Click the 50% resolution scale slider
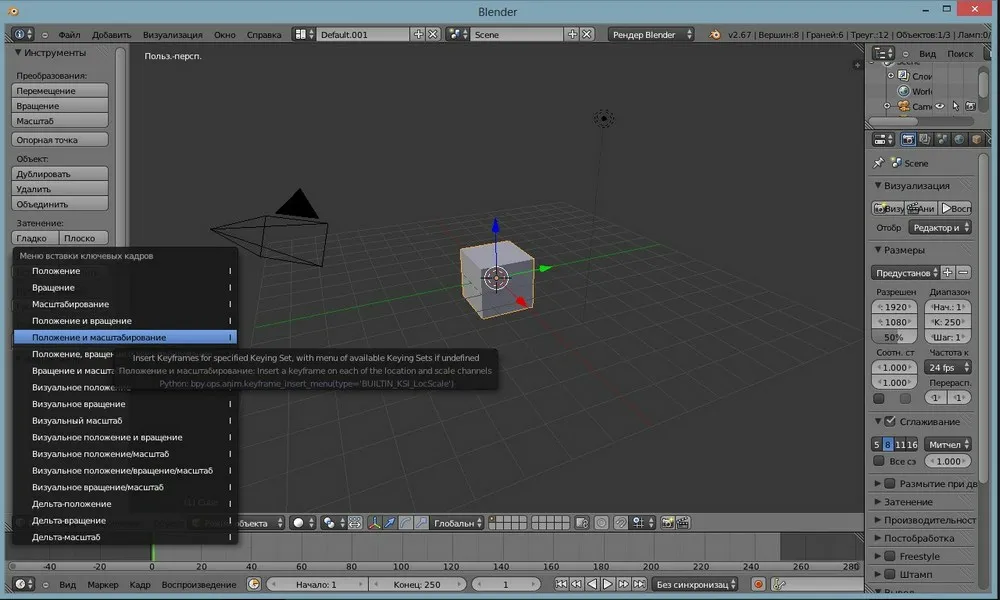The height and width of the screenshot is (600, 1000). click(894, 338)
